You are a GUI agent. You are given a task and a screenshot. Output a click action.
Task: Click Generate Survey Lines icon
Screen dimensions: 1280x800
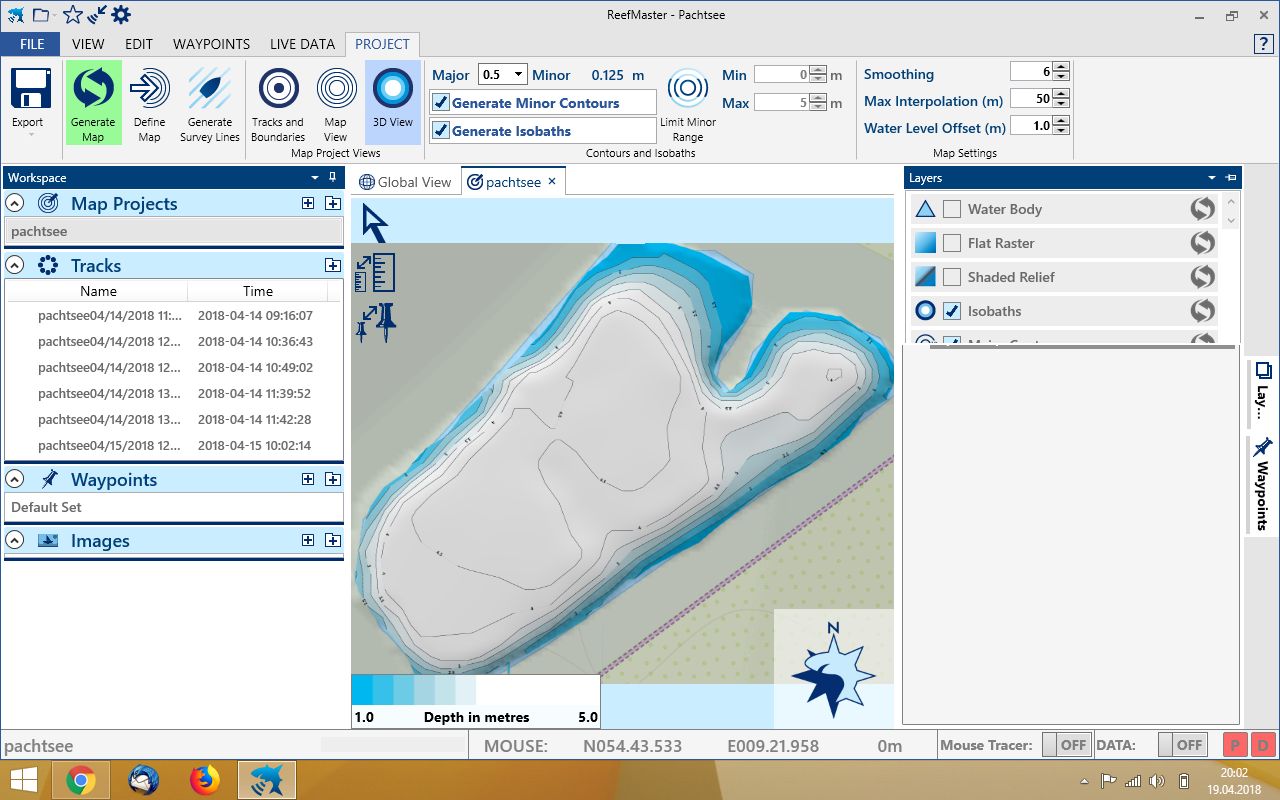click(x=210, y=90)
